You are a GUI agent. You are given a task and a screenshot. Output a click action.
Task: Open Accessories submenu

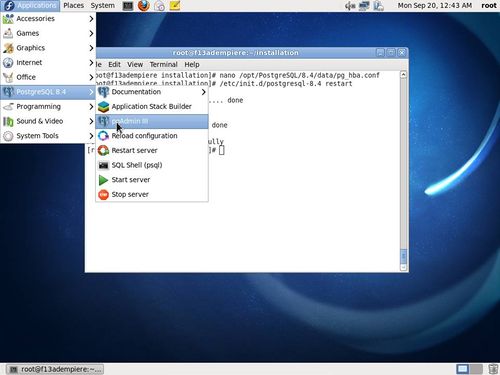pos(48,19)
